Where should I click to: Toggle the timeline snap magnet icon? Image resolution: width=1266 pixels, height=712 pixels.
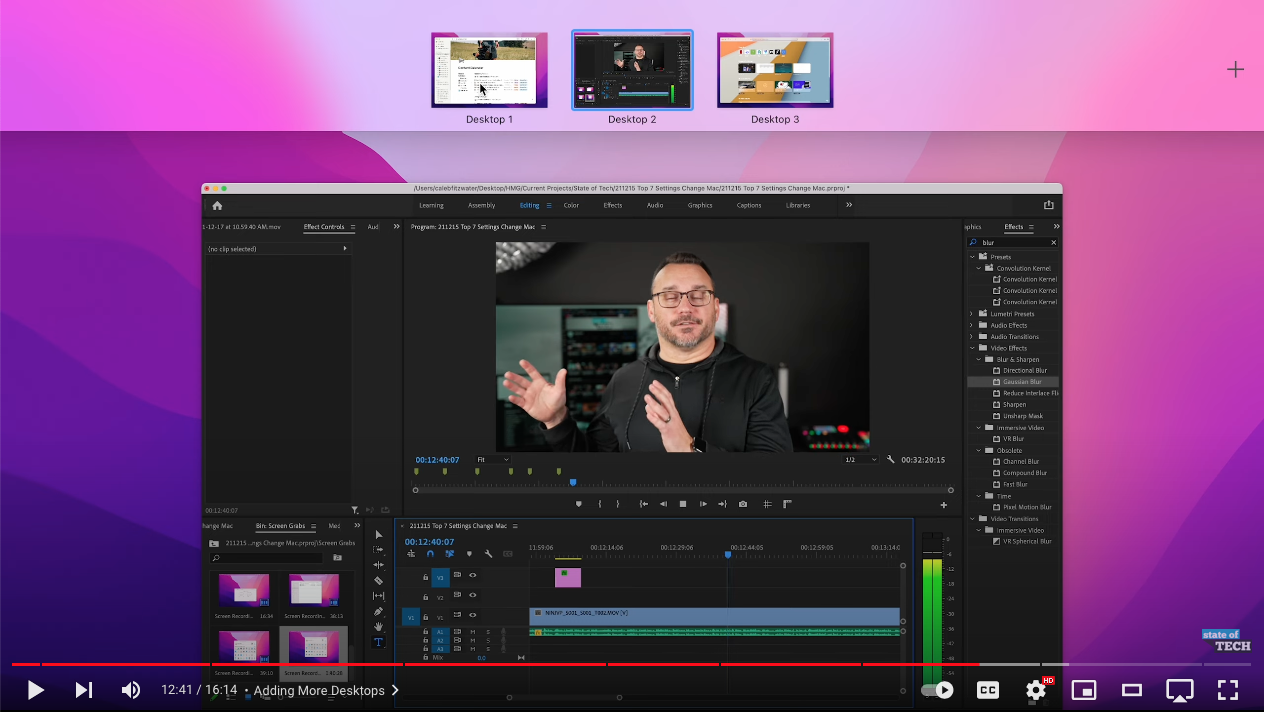coord(430,554)
